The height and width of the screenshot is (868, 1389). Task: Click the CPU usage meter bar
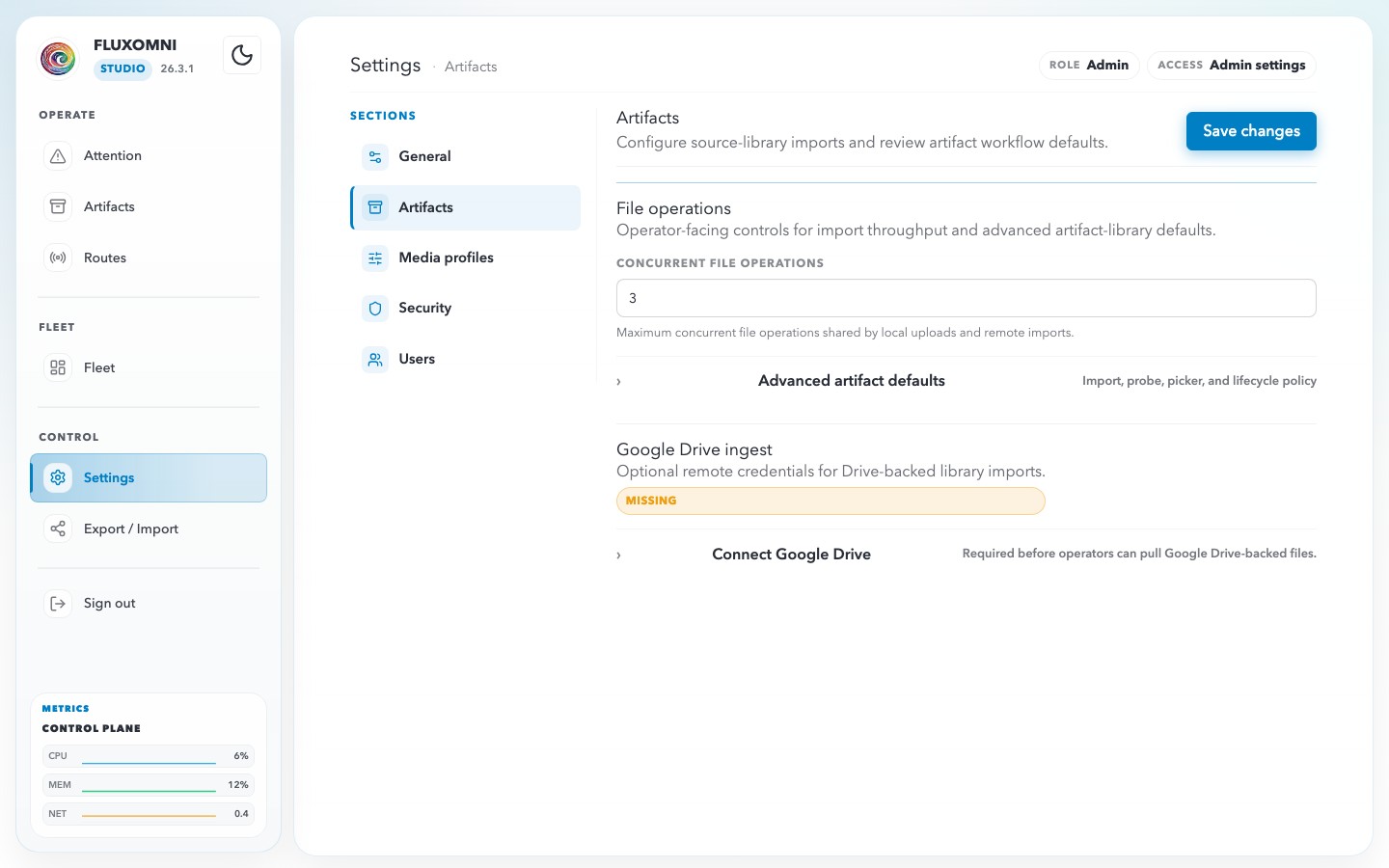(x=149, y=756)
